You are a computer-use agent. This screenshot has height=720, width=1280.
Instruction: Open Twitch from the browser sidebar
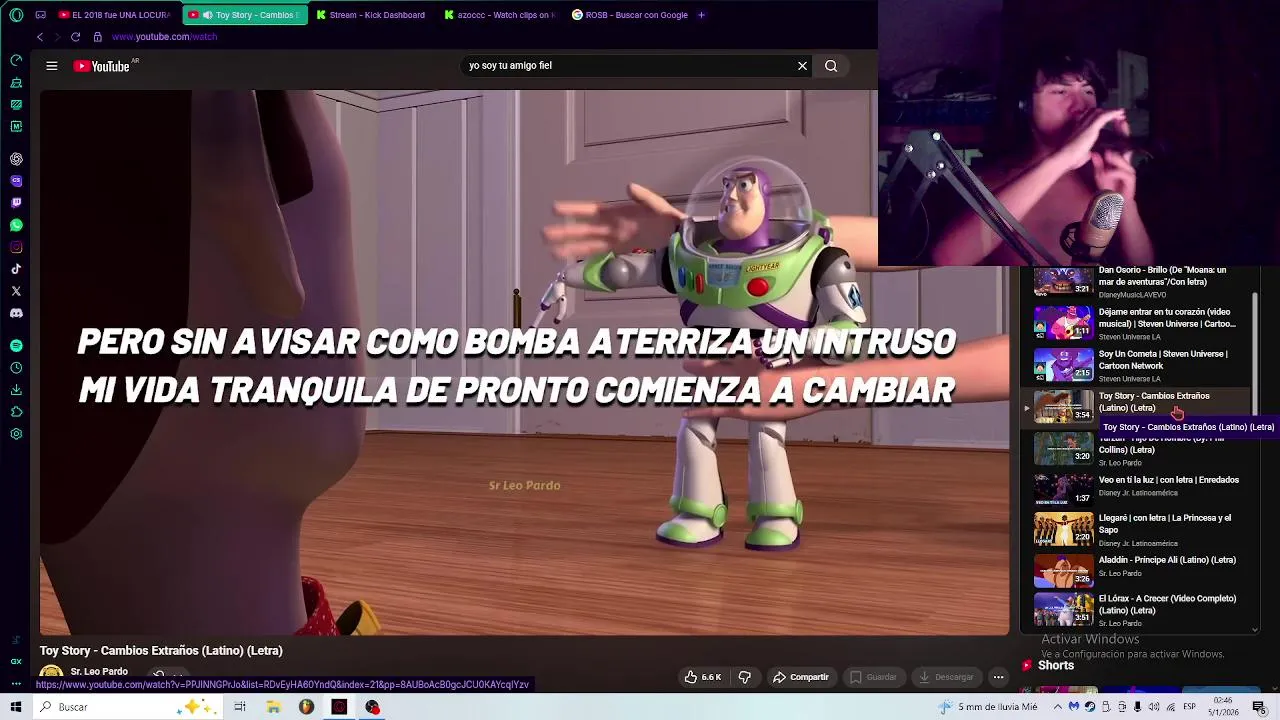(16, 203)
